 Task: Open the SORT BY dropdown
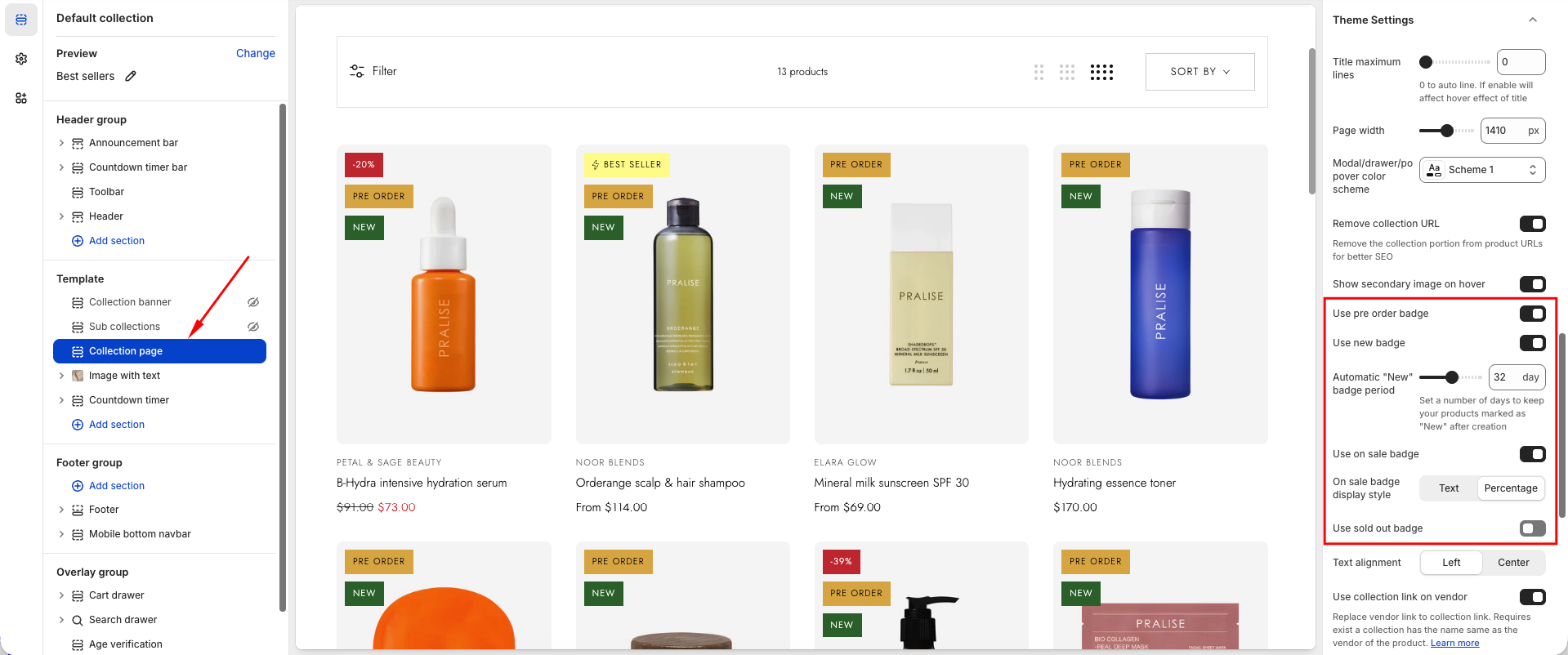(x=1199, y=72)
